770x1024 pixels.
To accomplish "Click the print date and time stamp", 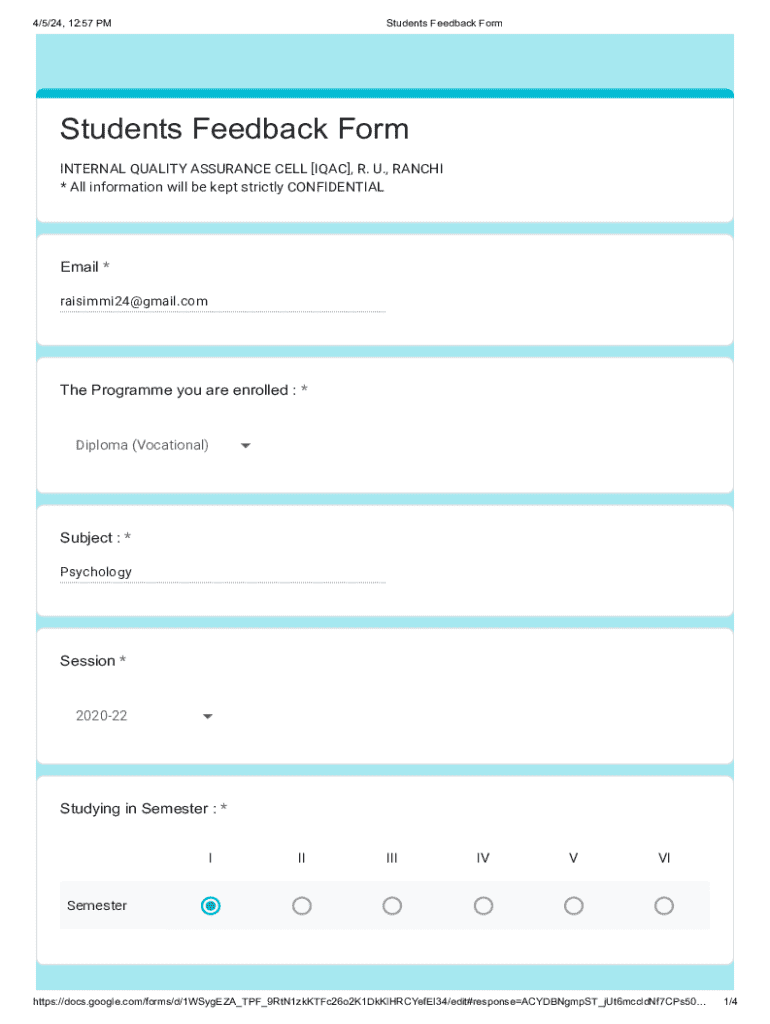I will 72,23.
